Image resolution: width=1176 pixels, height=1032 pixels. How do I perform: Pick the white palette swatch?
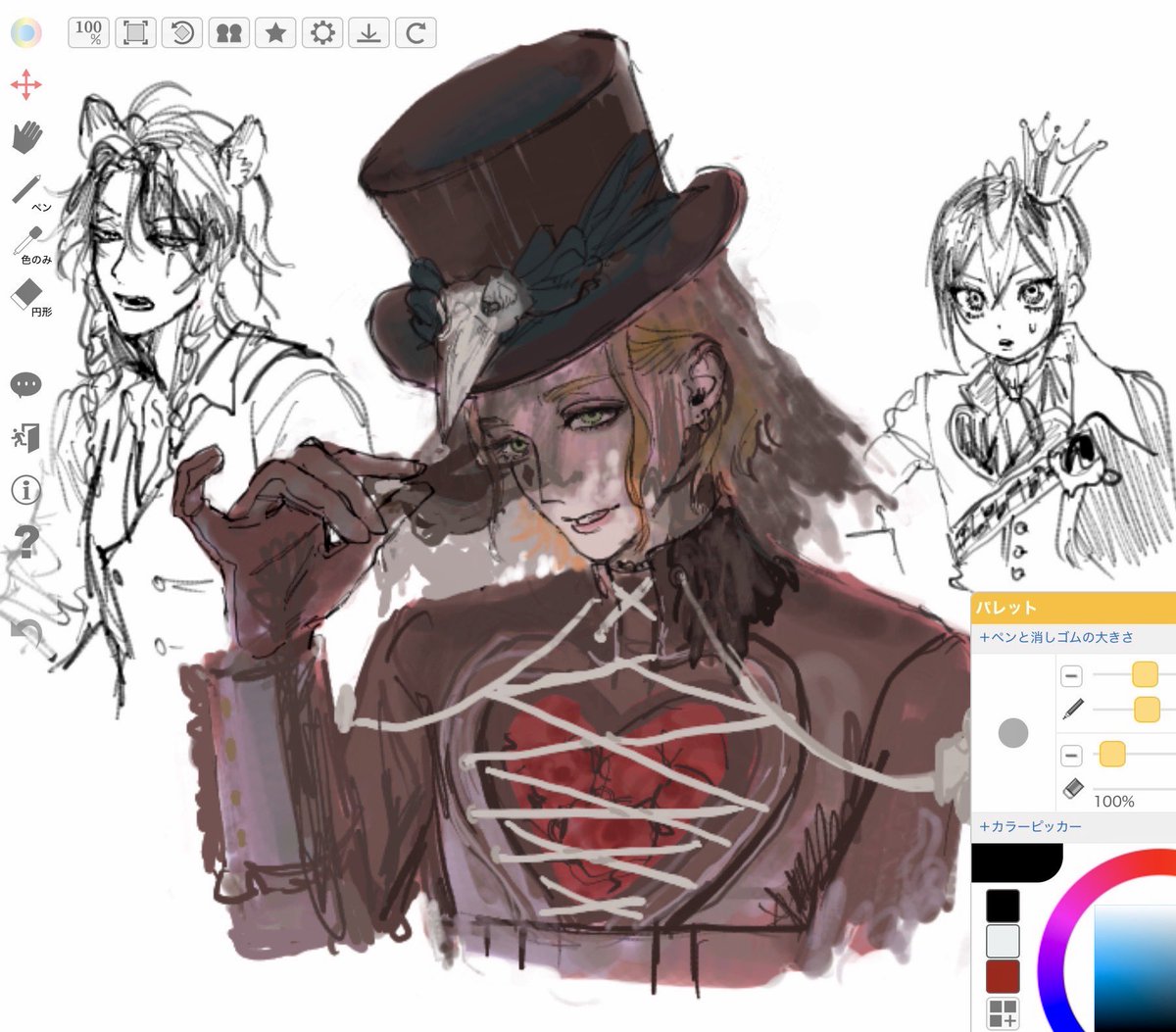pos(1003,941)
